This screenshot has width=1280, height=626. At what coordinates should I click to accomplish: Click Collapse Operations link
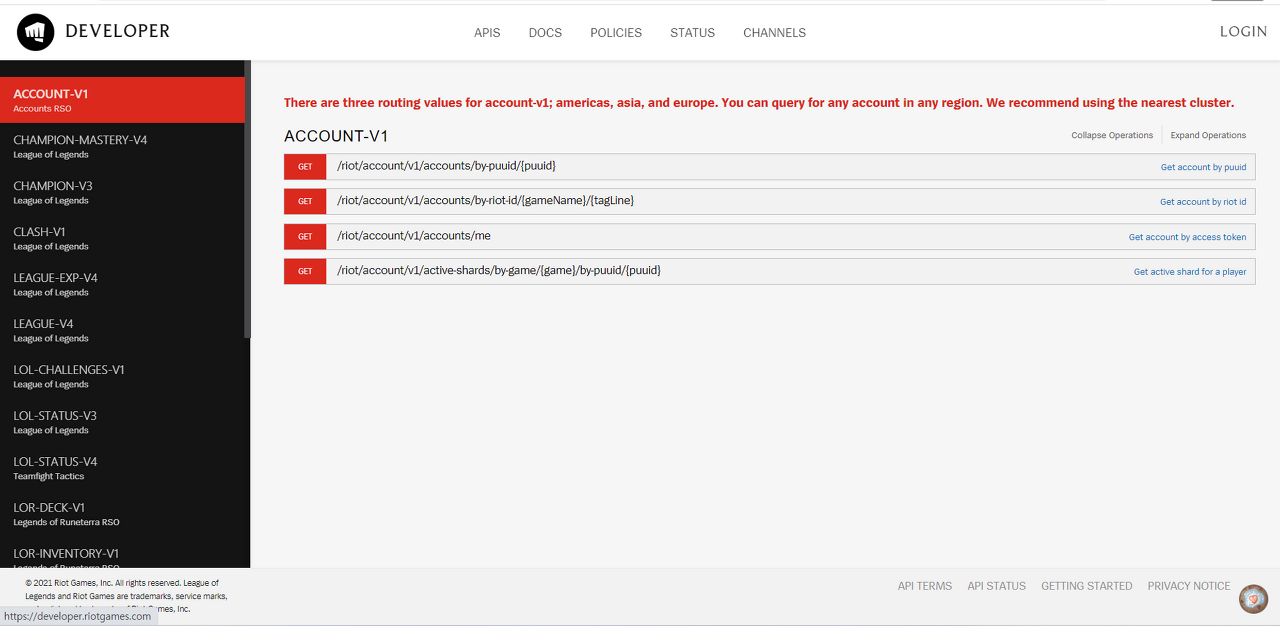tap(1112, 135)
